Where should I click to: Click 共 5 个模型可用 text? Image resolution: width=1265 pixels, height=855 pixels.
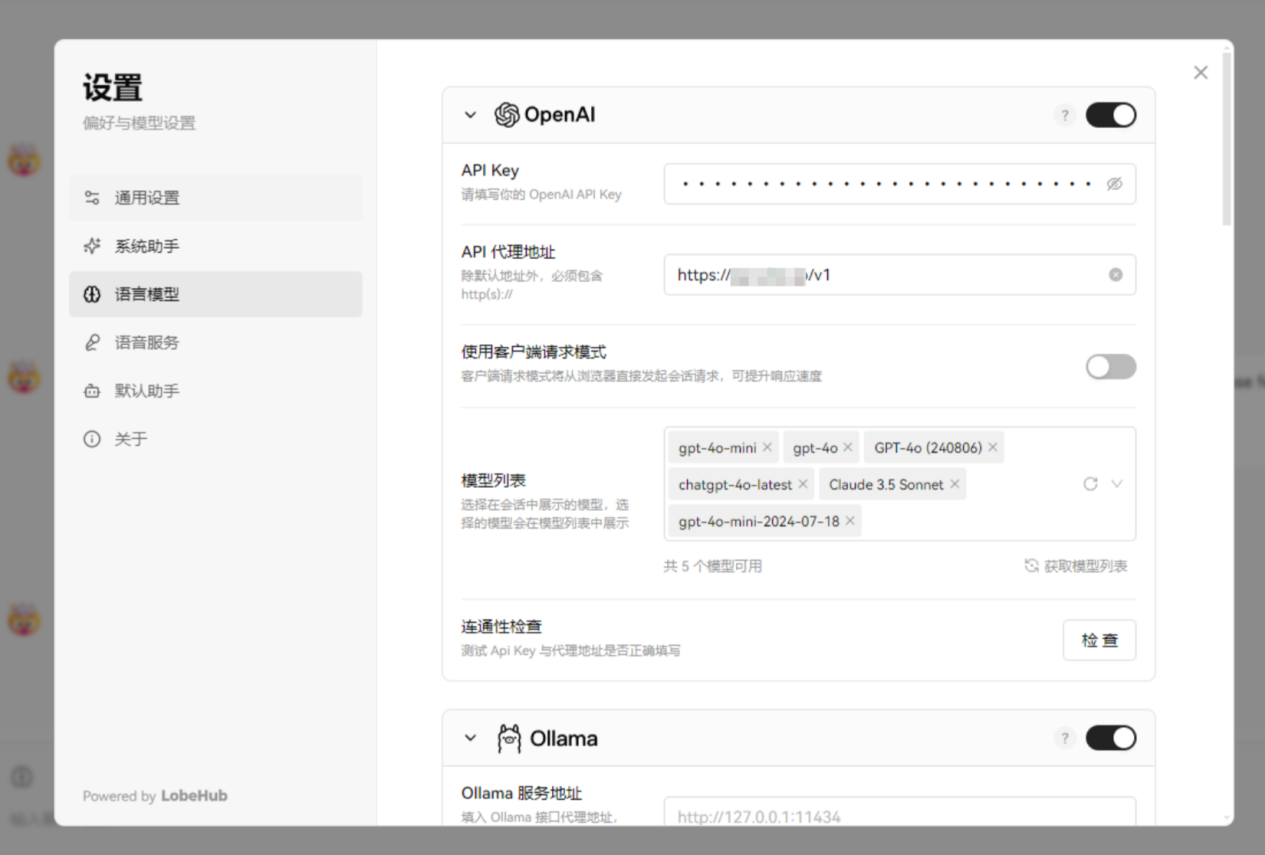(x=713, y=566)
